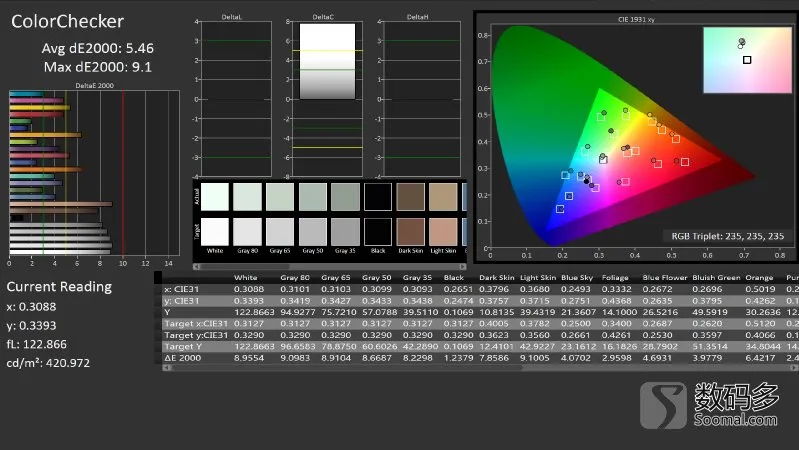The height and width of the screenshot is (450, 799).
Task: Click the DeltaC chart's white gradient bar
Action: coord(327,61)
